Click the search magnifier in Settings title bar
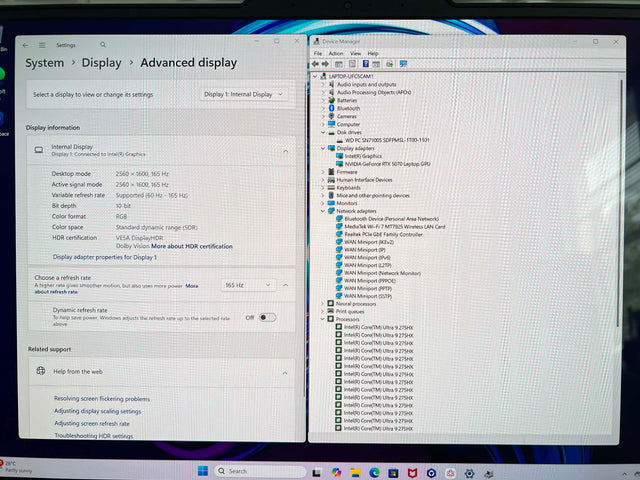The image size is (640, 480). pos(103,44)
